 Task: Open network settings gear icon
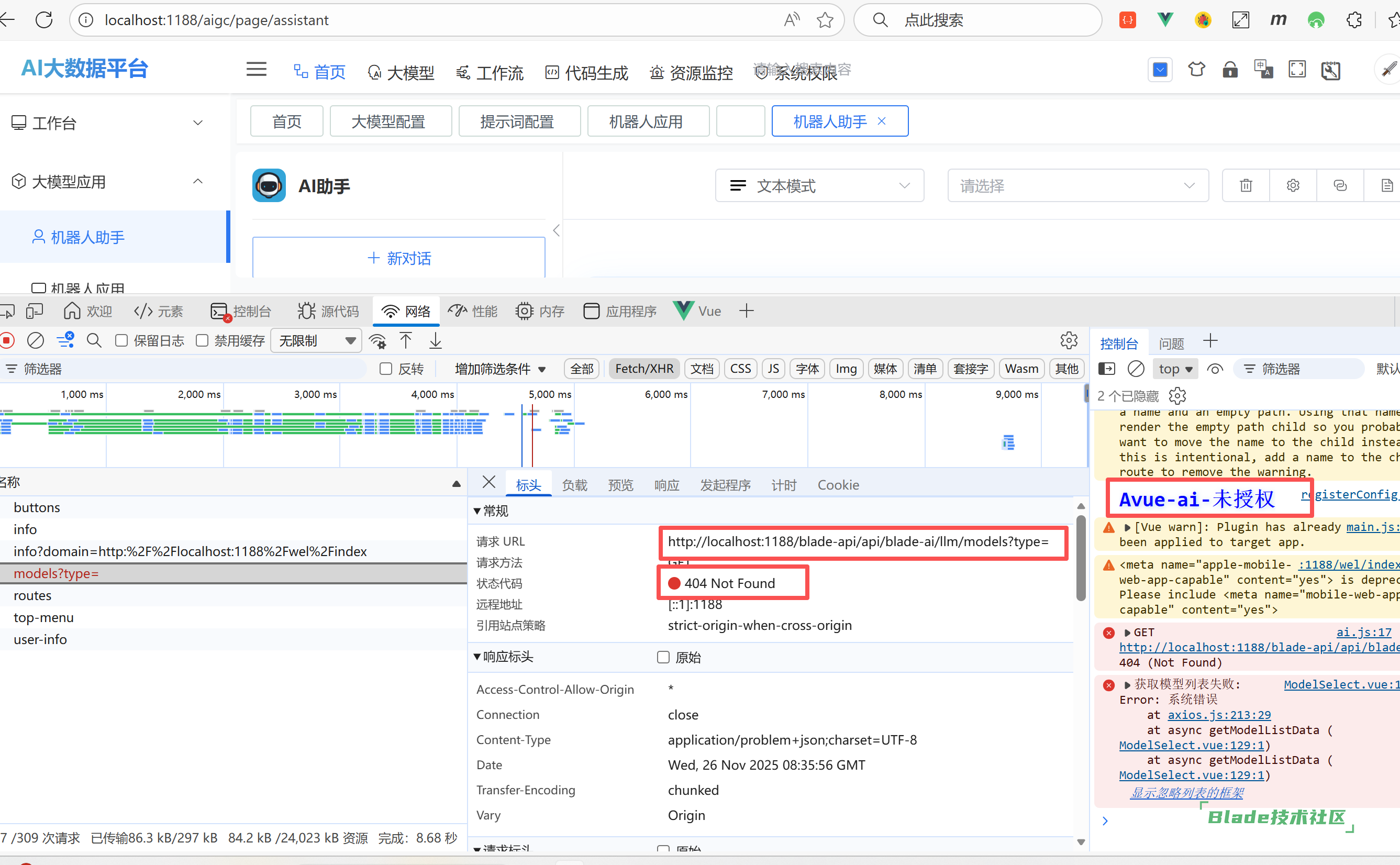(x=1068, y=341)
